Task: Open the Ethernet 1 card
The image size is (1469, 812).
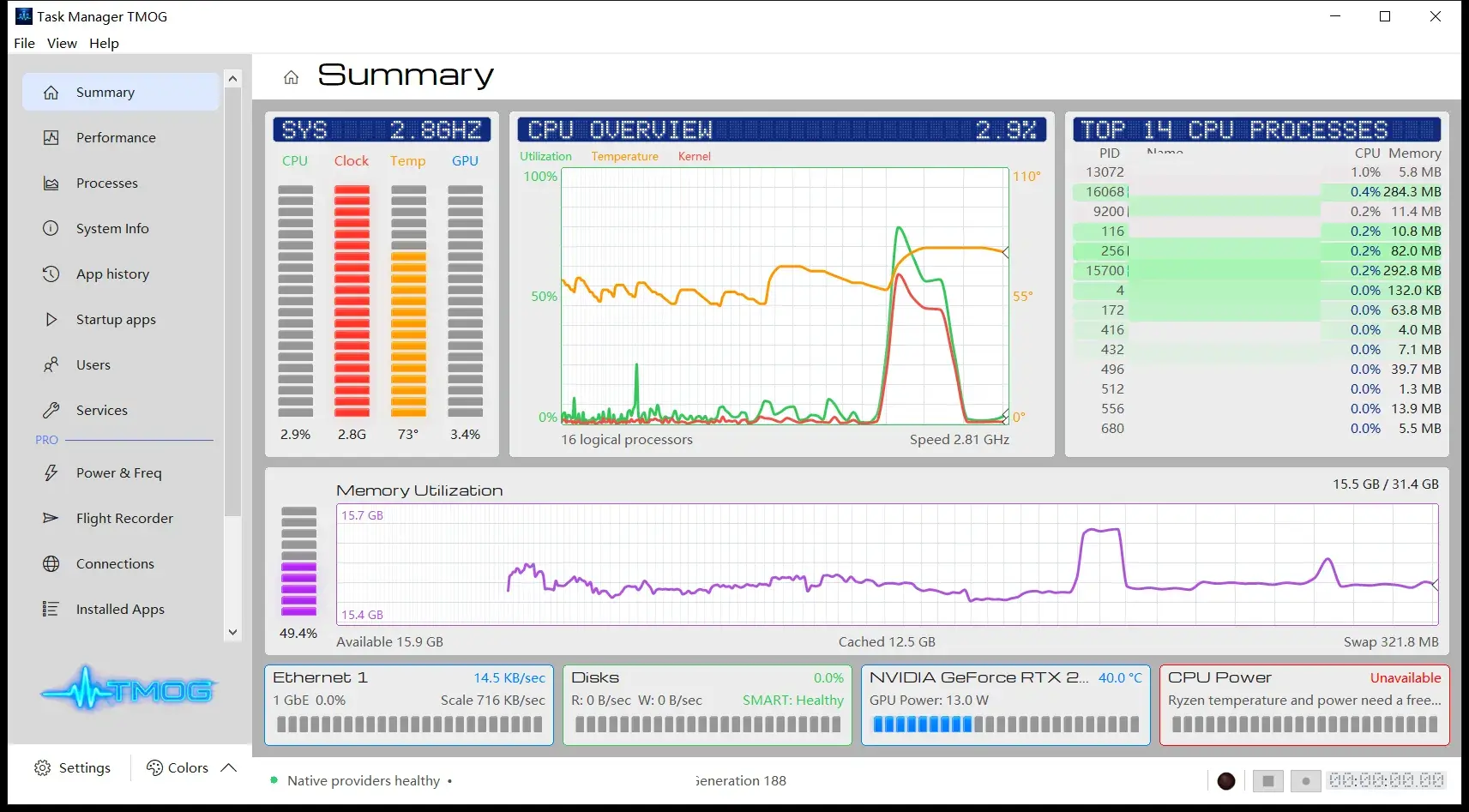Action: tap(409, 705)
